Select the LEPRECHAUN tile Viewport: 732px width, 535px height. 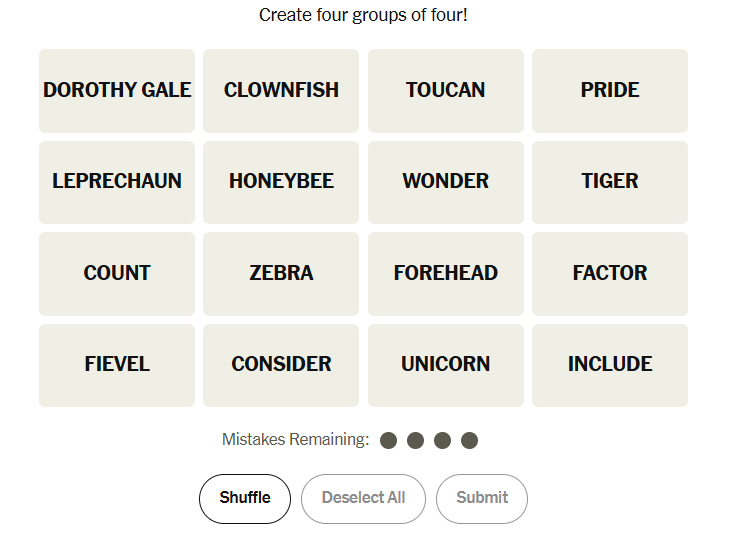pyautogui.click(x=117, y=182)
